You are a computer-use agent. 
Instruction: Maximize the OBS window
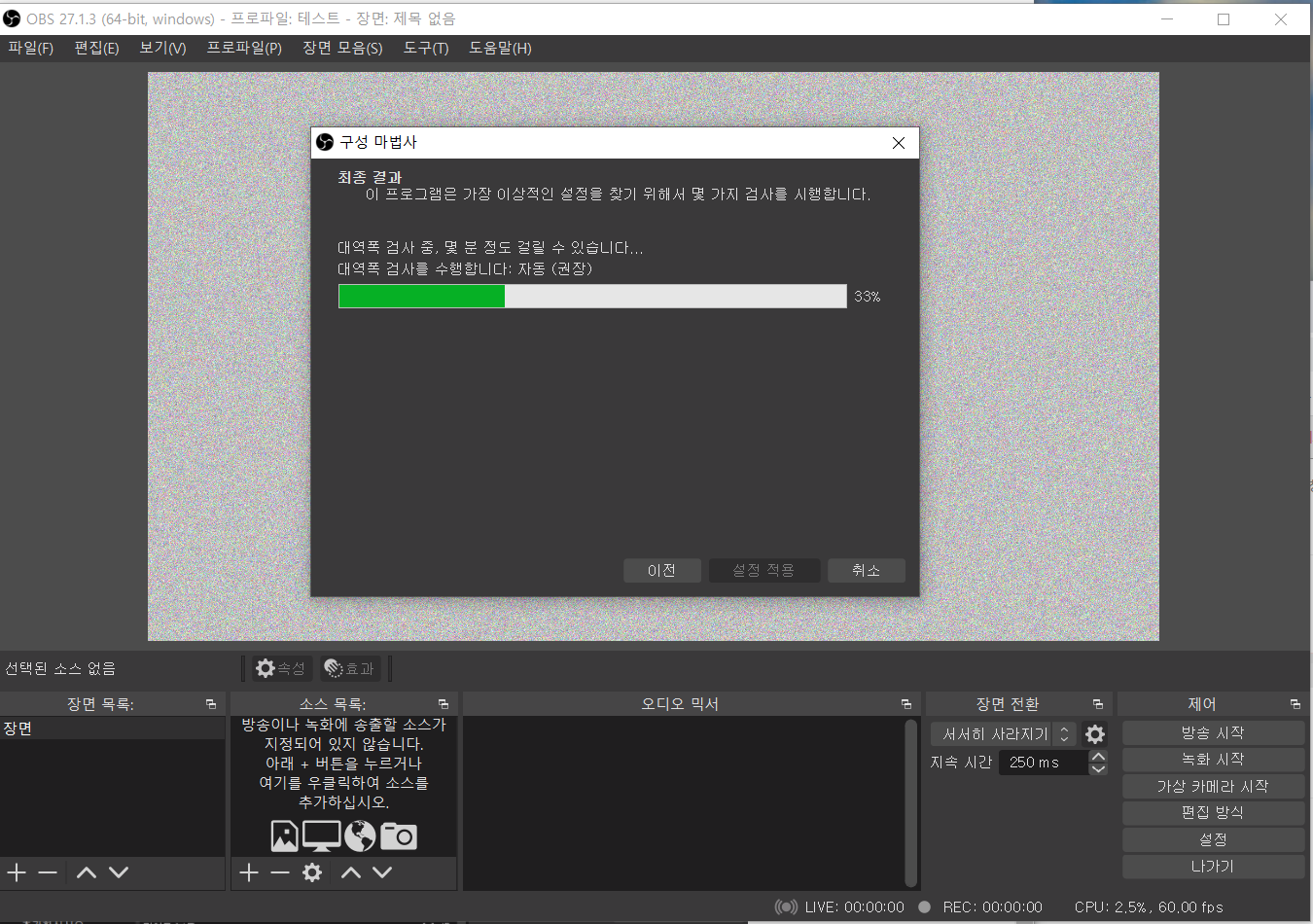click(1224, 18)
